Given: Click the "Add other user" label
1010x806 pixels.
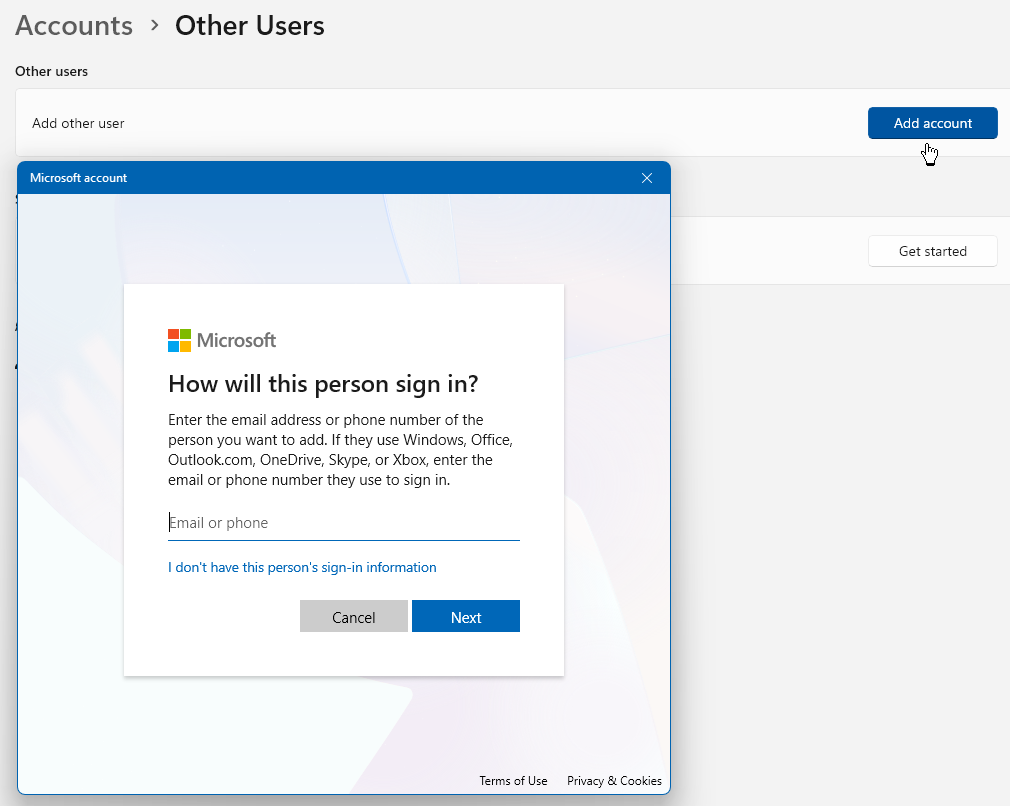Looking at the screenshot, I should tap(78, 123).
